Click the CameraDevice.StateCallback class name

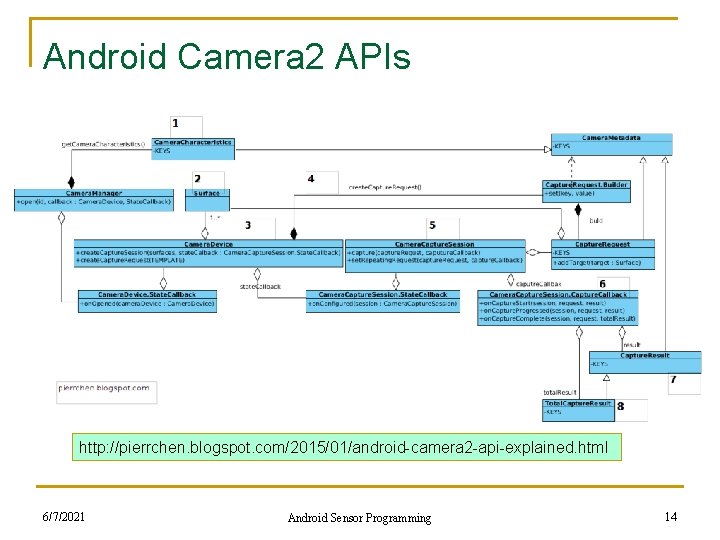pos(147,294)
